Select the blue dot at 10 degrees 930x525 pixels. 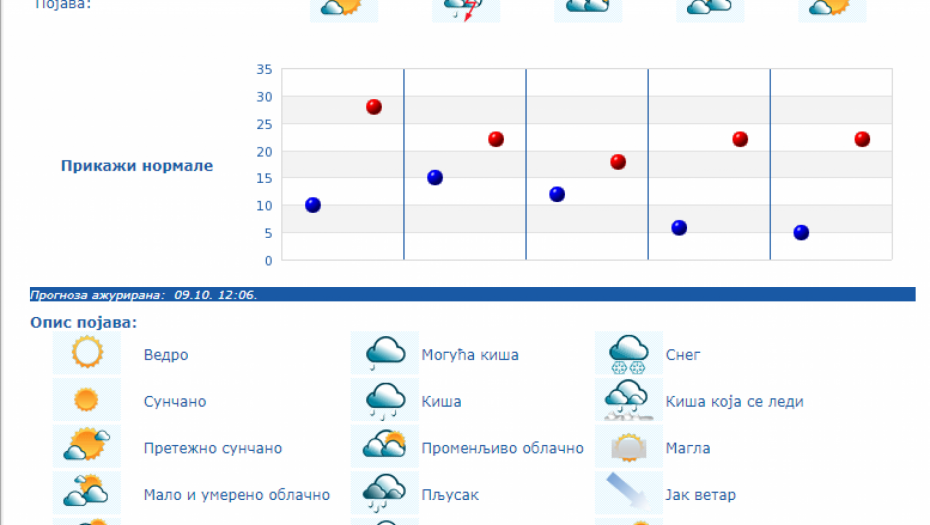tap(313, 205)
